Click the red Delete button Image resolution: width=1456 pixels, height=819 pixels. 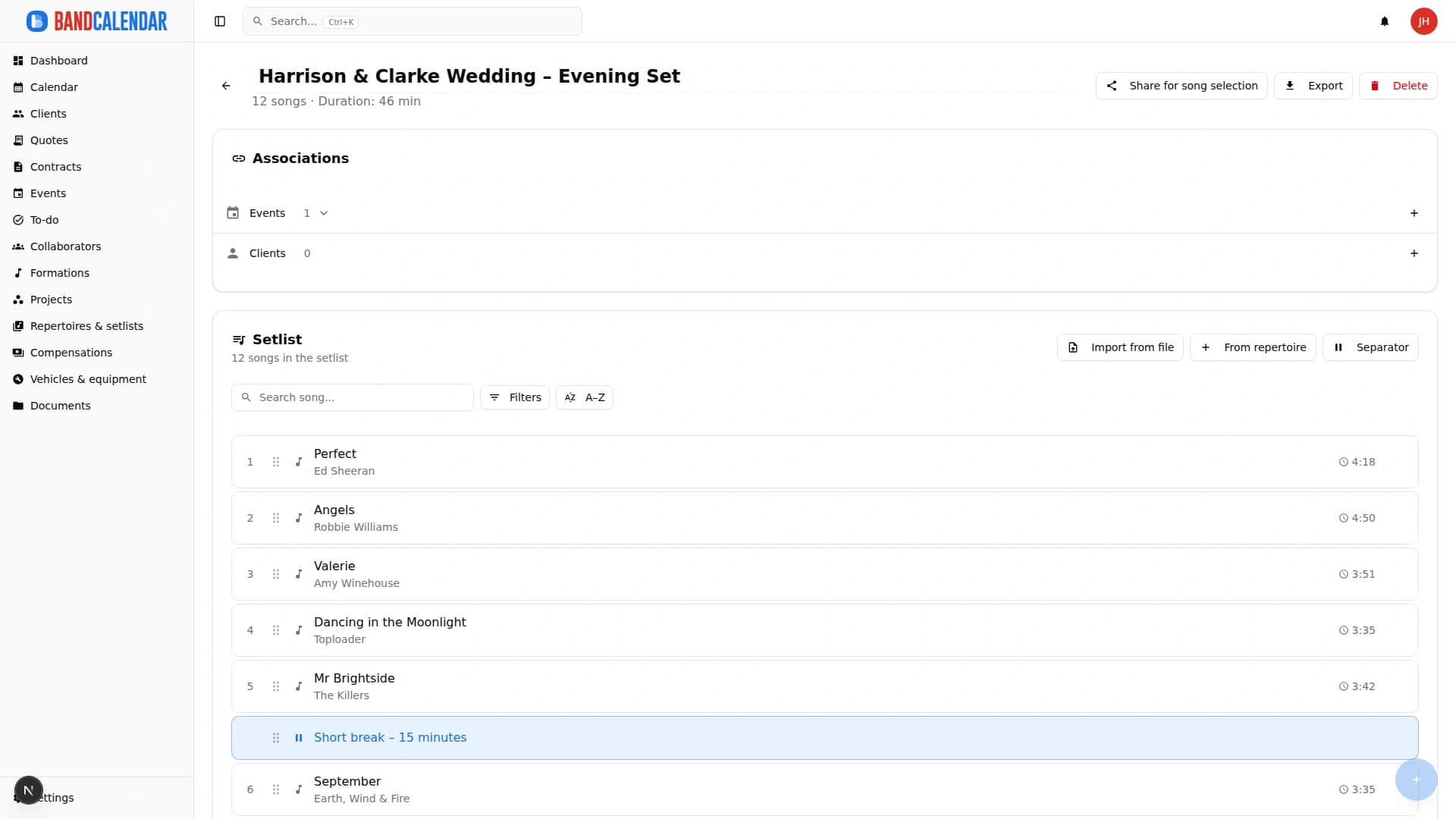click(x=1398, y=86)
